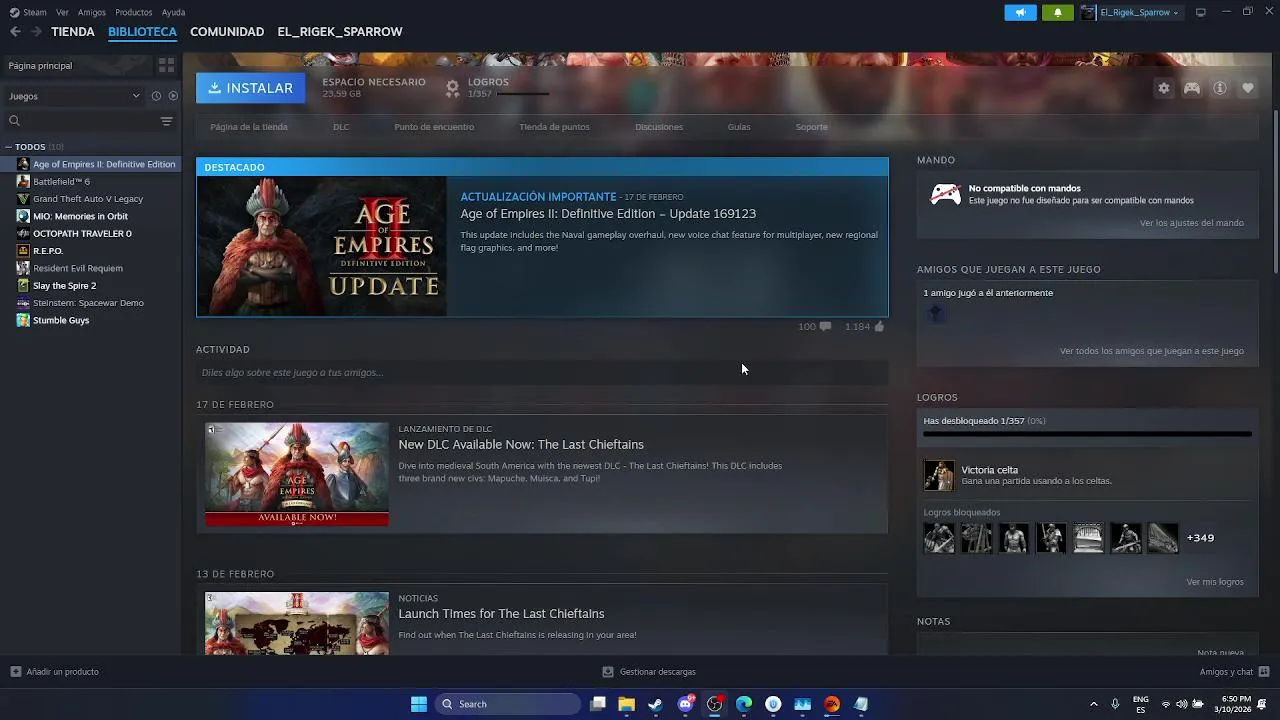Open the collections grid view icon
This screenshot has width=1280, height=720.
coord(166,65)
